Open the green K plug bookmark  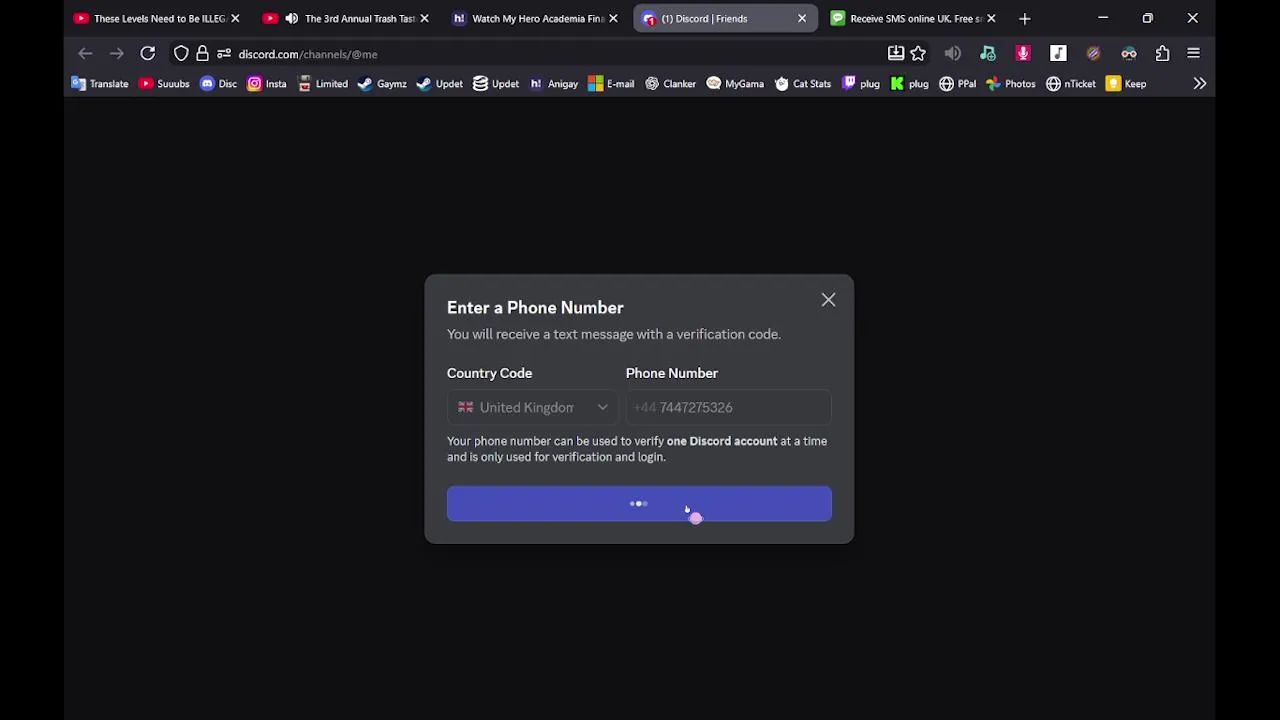[x=910, y=84]
